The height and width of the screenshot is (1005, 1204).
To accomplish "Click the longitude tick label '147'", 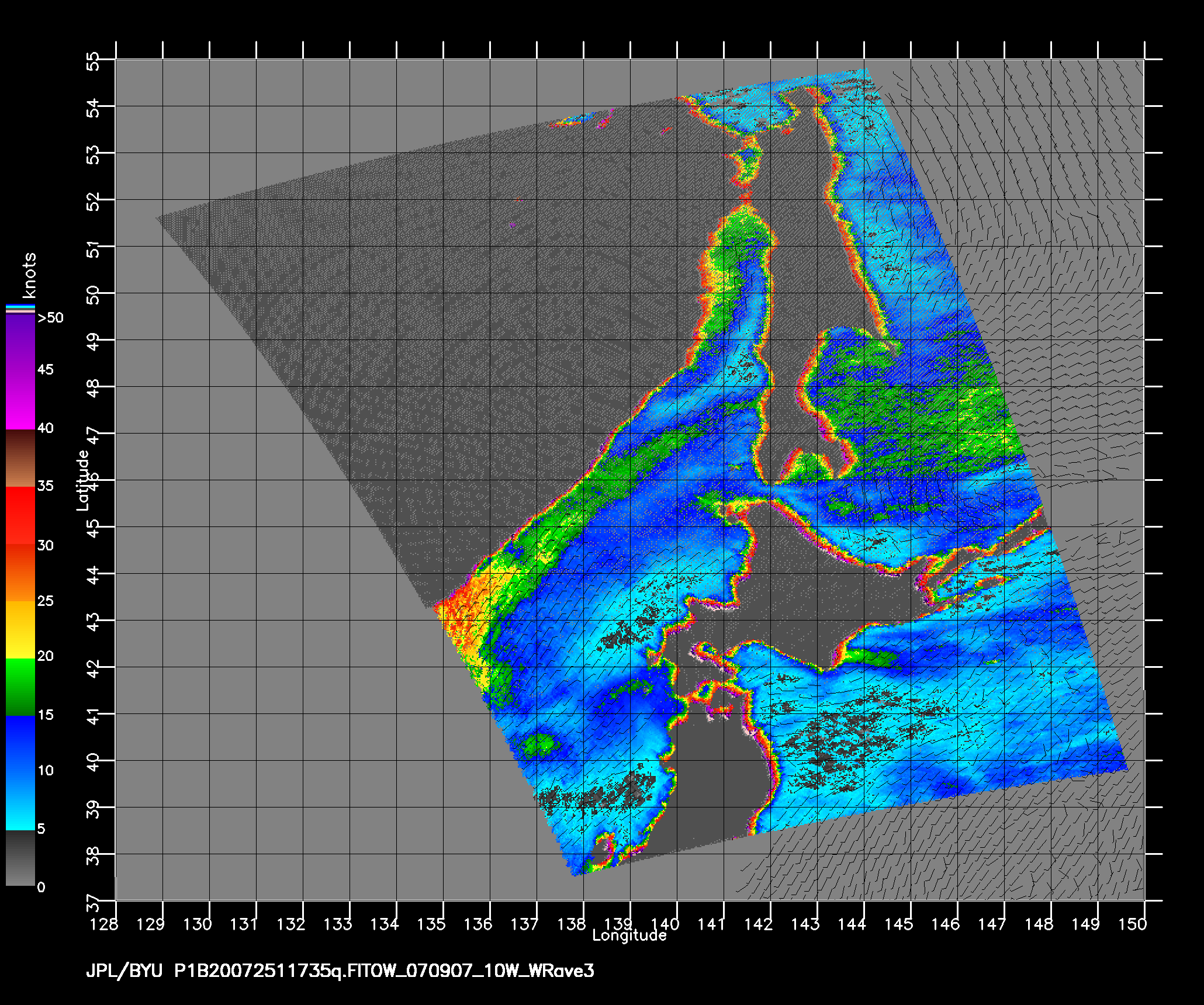I will pyautogui.click(x=992, y=924).
